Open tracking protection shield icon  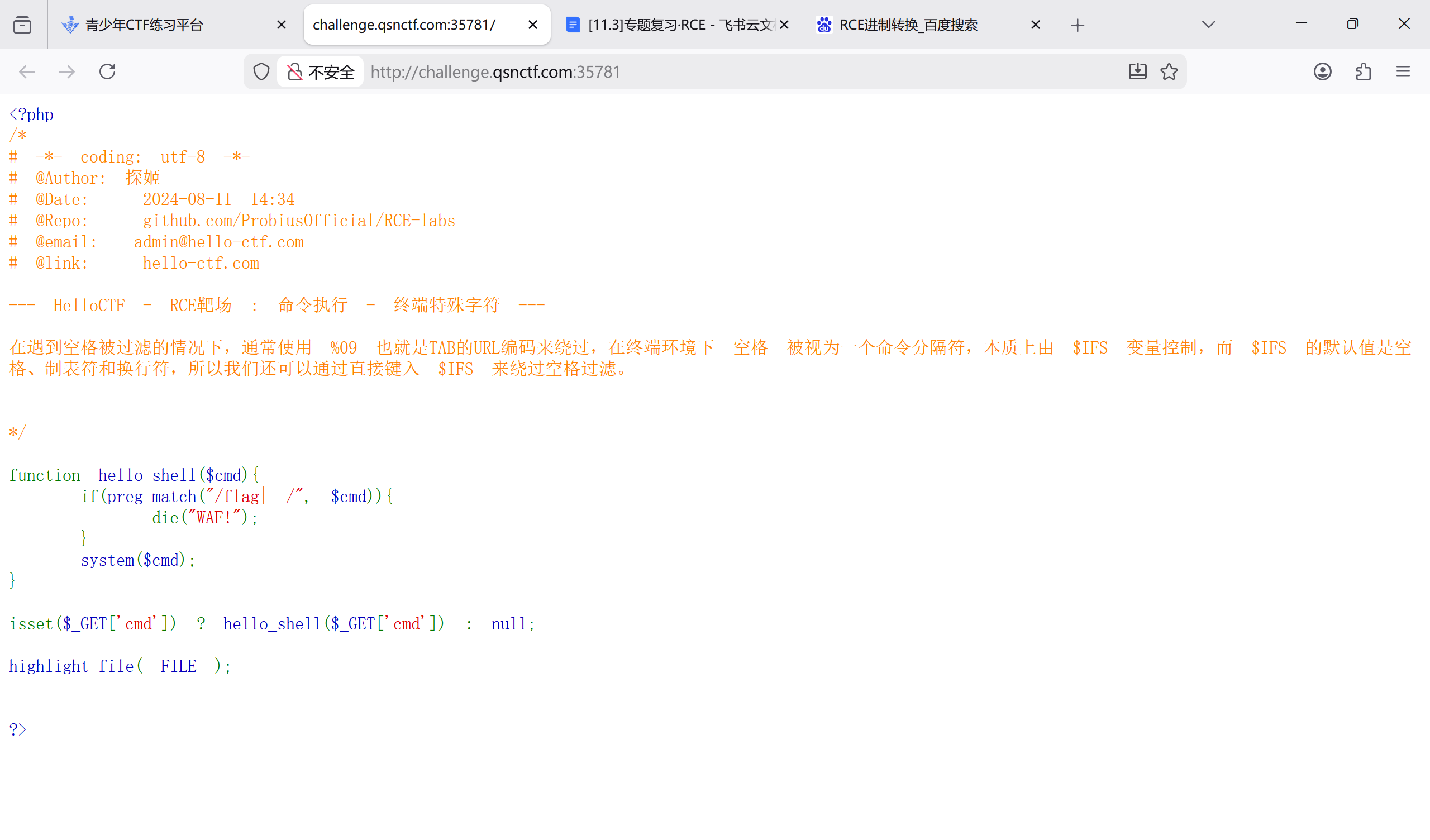click(261, 72)
